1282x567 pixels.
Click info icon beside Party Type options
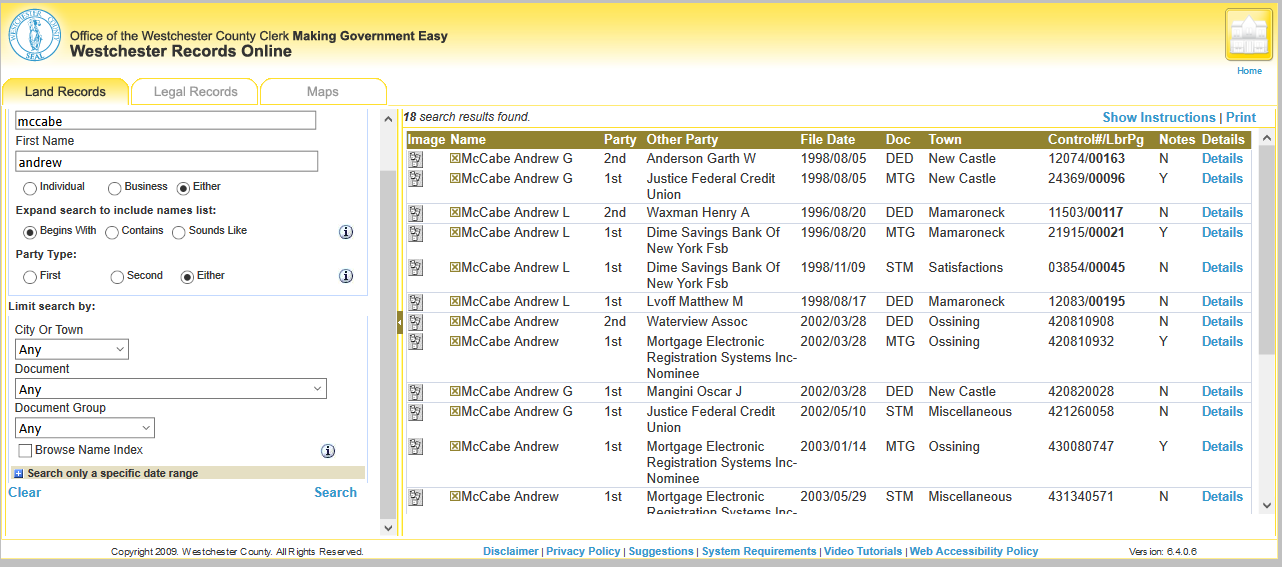point(346,276)
